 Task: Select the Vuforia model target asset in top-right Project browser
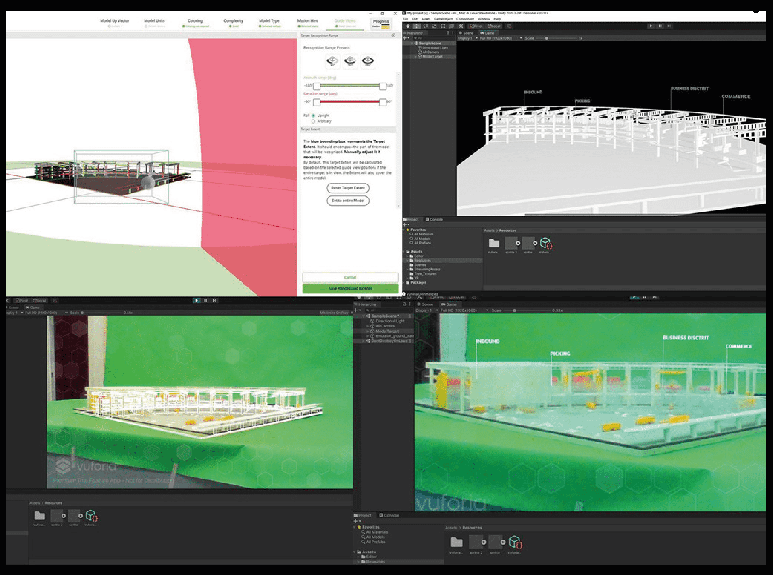coord(545,244)
